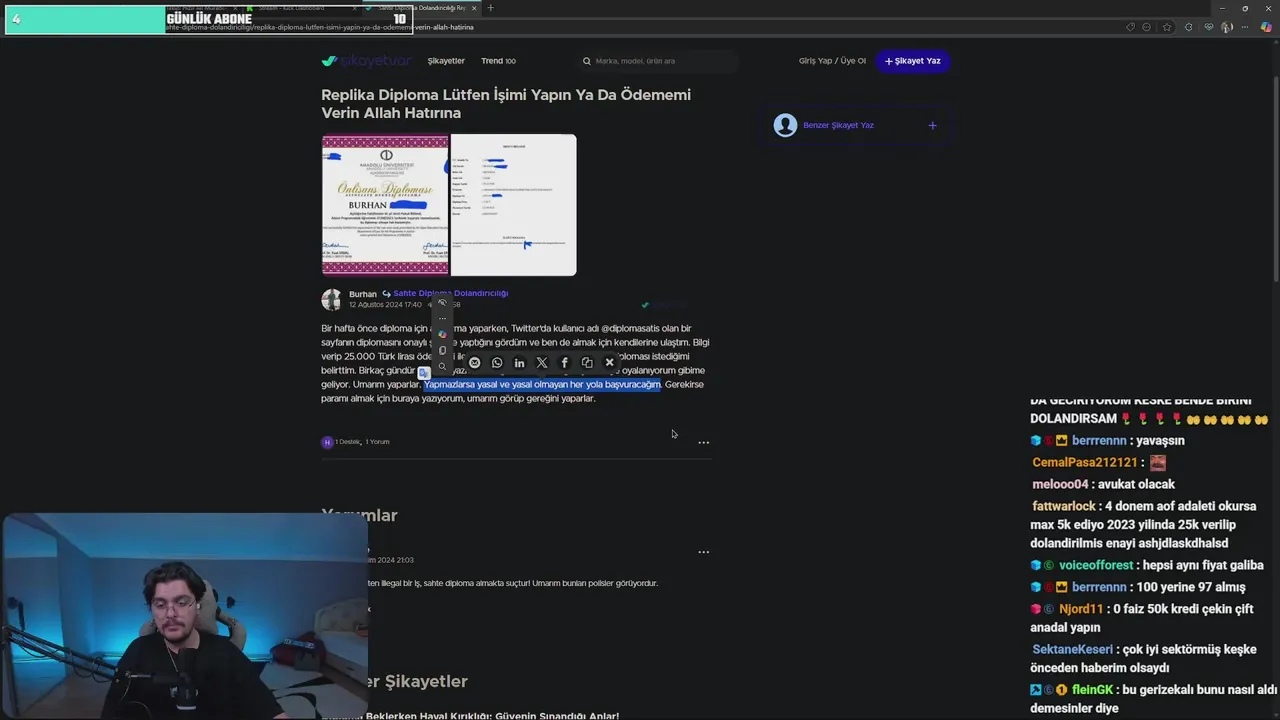Click the browser essentials heart icon

click(x=1209, y=27)
